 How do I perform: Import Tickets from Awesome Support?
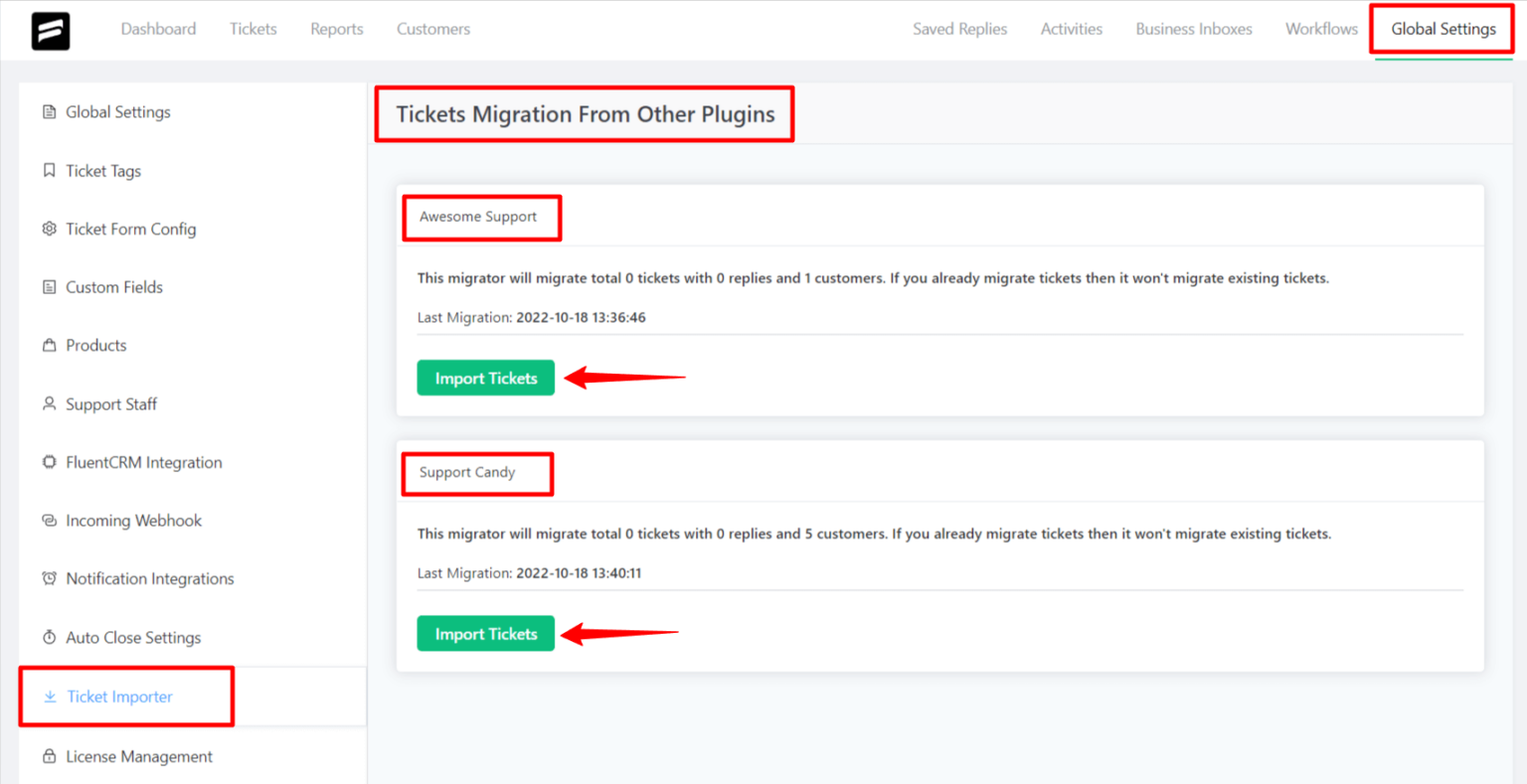(485, 378)
